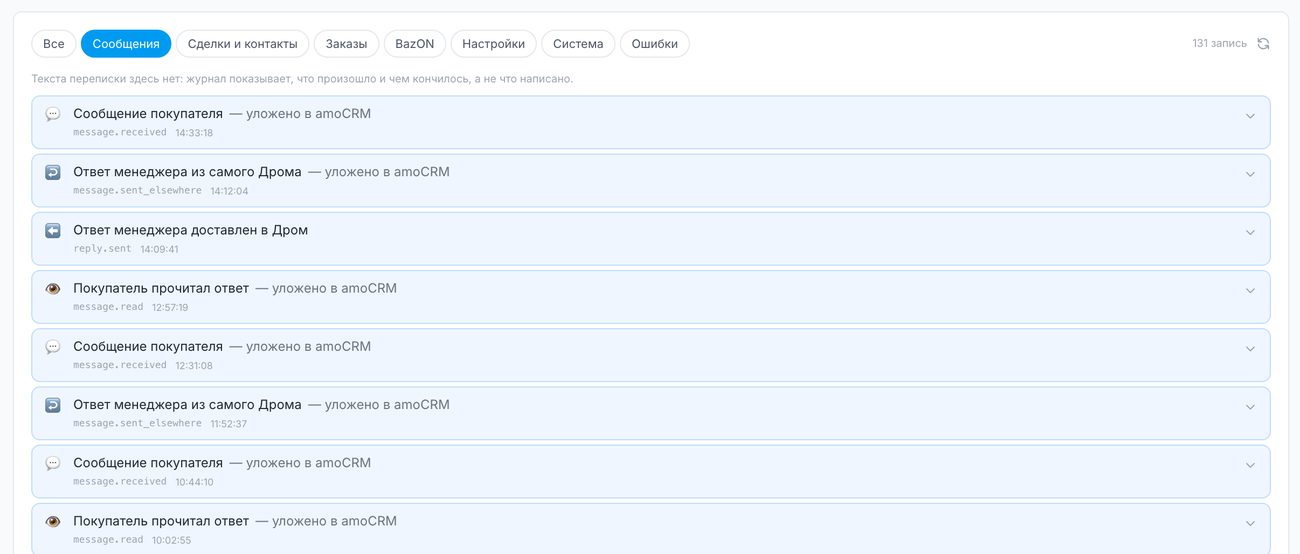This screenshot has height=554, width=1300.
Task: Click reply arrow icon of 14:12:04 entry
Action: (53, 172)
